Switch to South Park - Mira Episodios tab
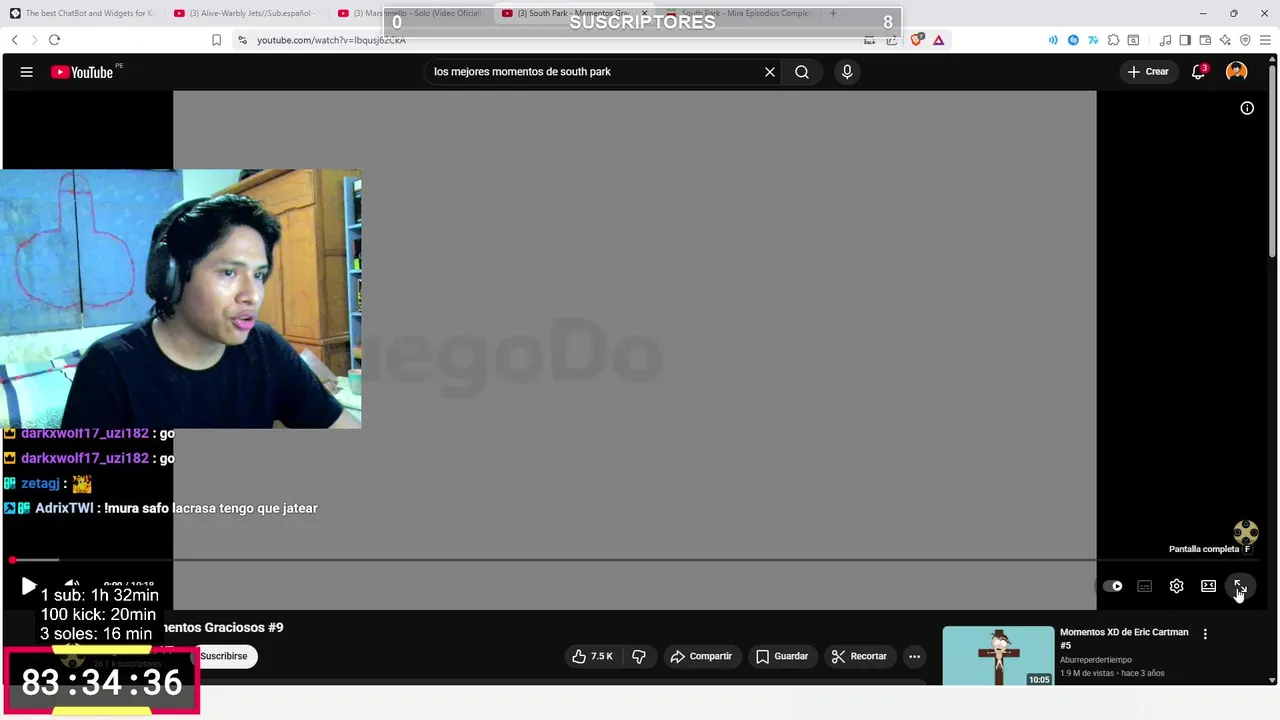This screenshot has height=720, width=1280. point(740,13)
